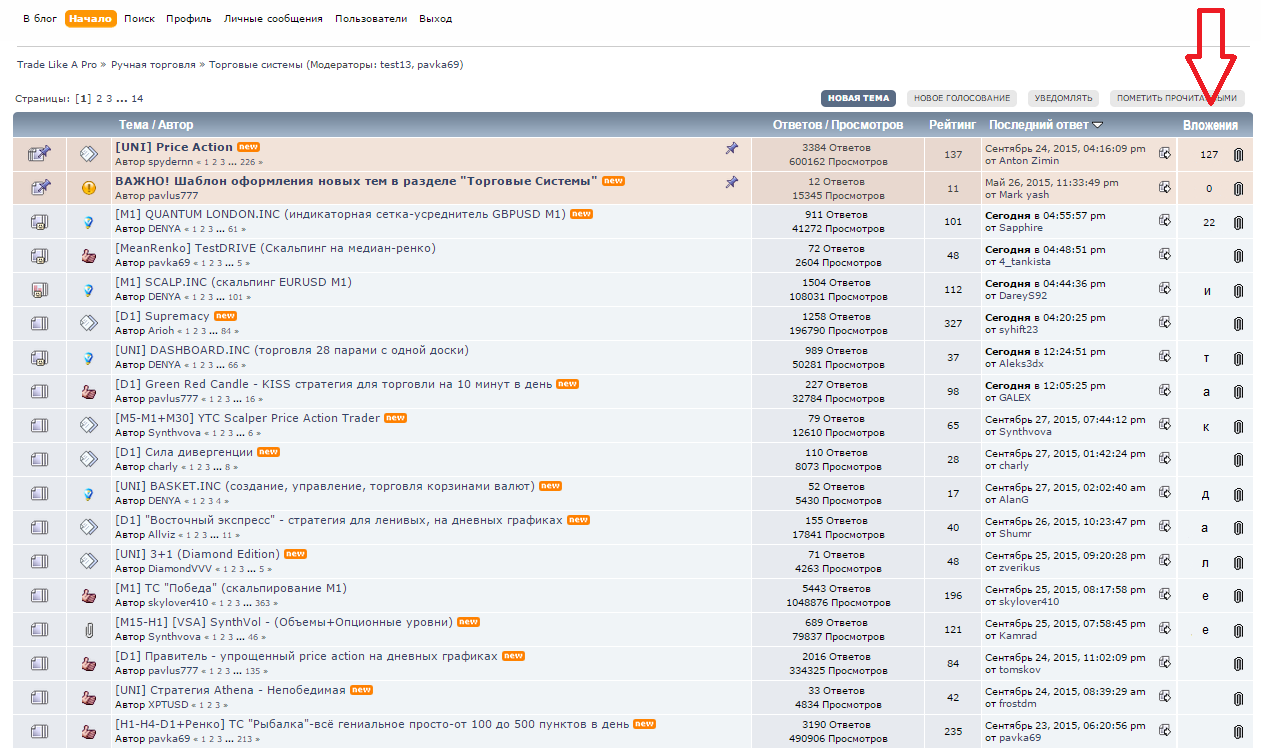Go to last post icon by Aleks3dx
Screen dimensions: 1261x749
[1165, 358]
